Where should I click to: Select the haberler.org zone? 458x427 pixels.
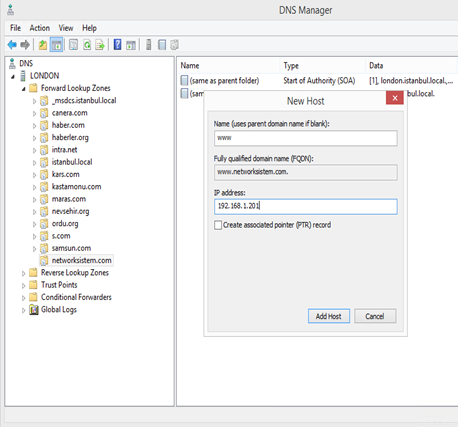coord(70,137)
